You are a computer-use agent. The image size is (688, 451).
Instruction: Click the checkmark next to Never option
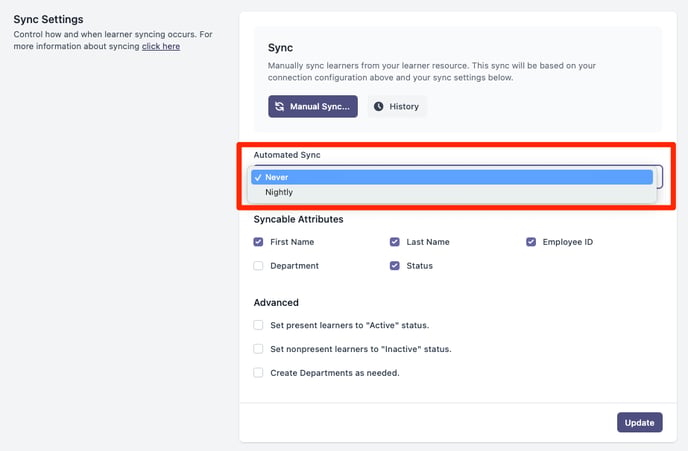pyautogui.click(x=258, y=177)
